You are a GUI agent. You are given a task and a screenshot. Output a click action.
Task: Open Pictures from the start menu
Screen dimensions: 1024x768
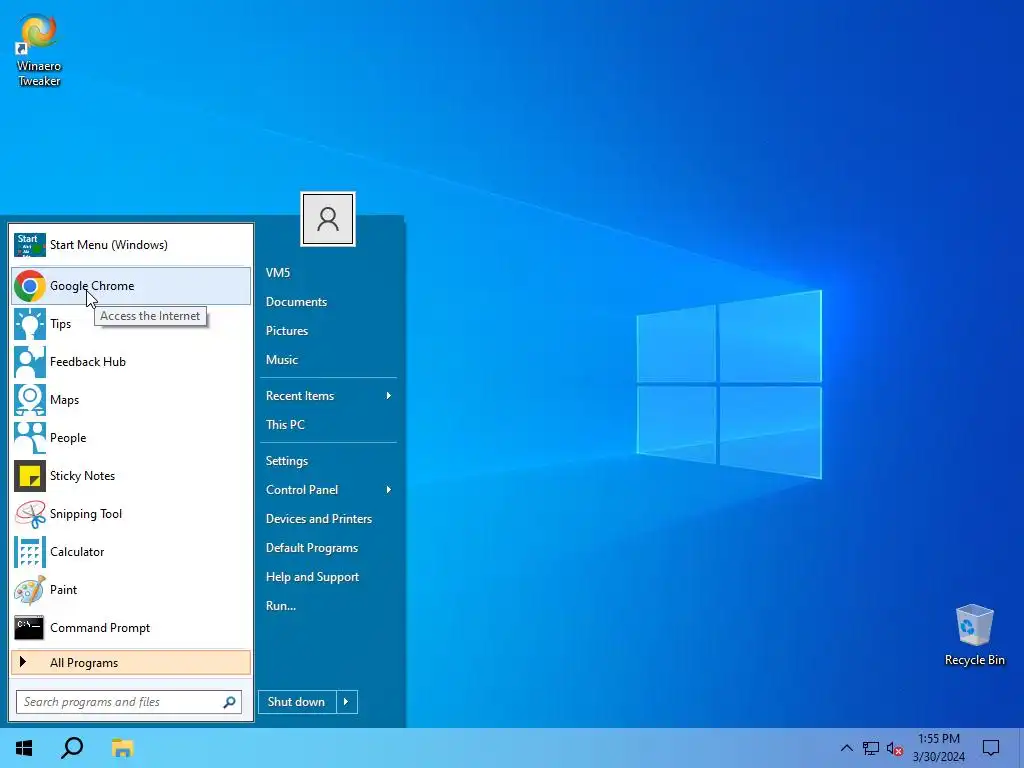pyautogui.click(x=287, y=330)
